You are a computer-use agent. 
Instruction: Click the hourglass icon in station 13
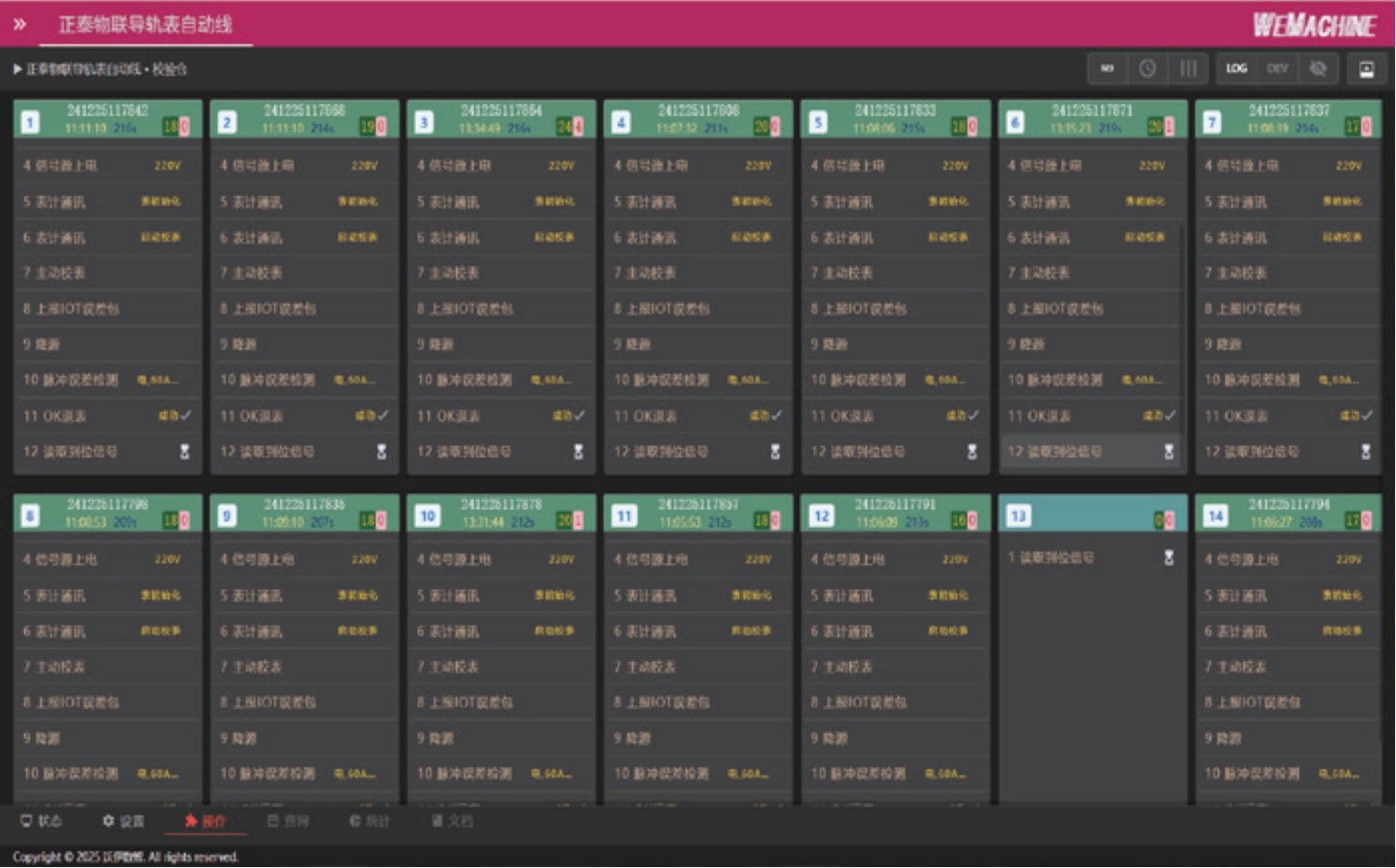1169,558
